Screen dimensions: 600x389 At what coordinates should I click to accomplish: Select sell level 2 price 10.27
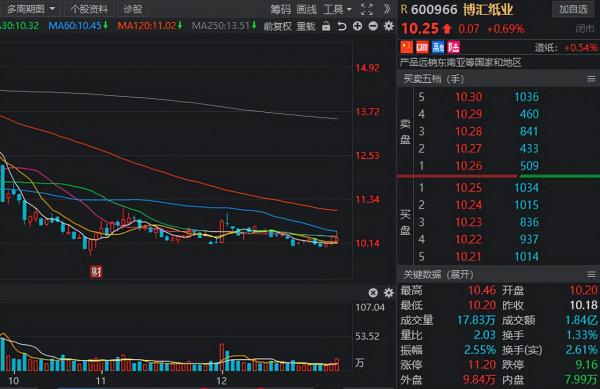(469, 148)
